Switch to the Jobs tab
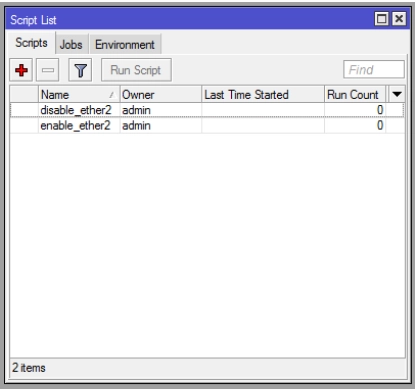Screen dimensions: 416x389 pos(71,44)
